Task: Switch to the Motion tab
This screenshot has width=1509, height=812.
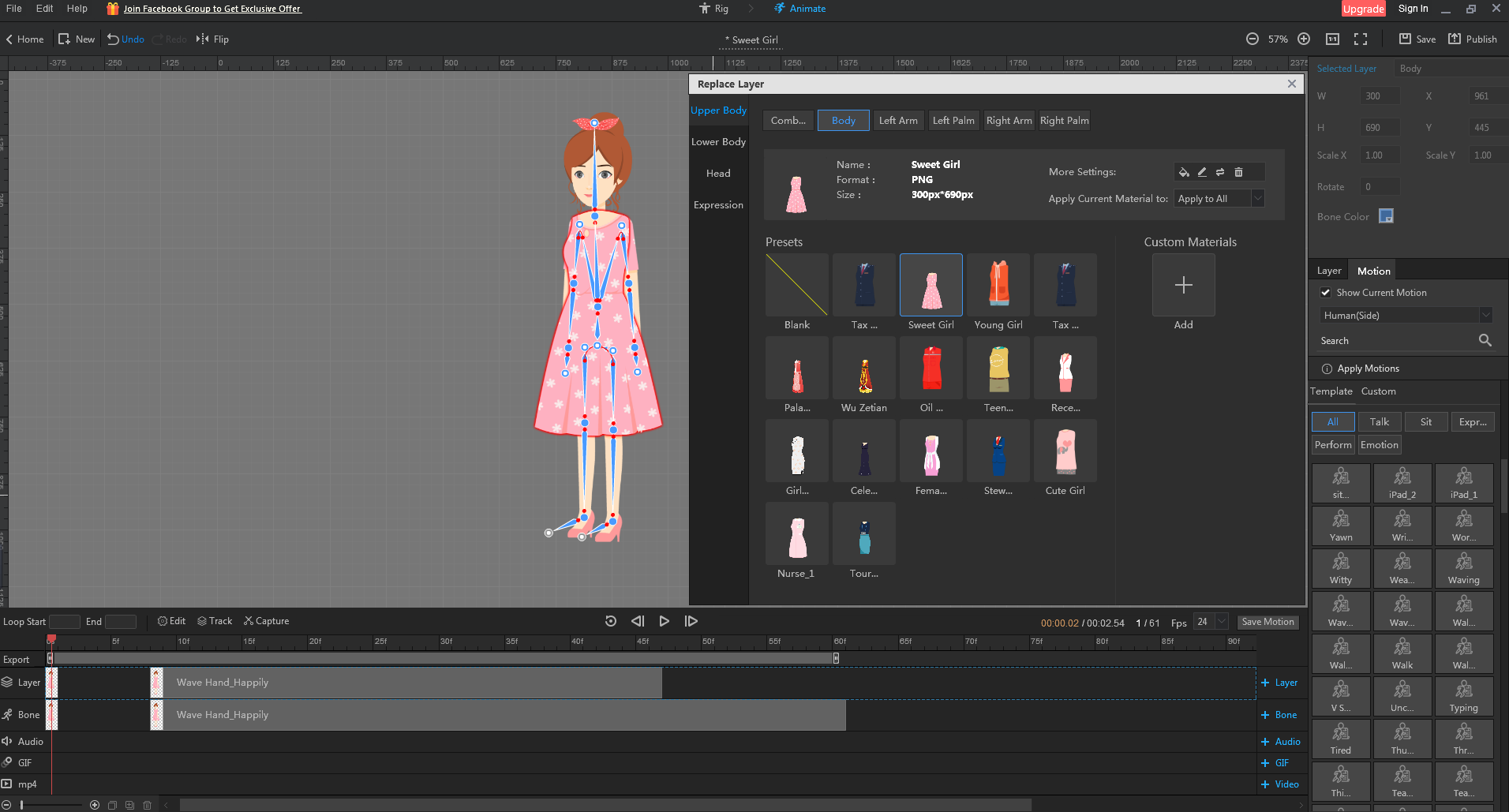Action: pyautogui.click(x=1374, y=271)
